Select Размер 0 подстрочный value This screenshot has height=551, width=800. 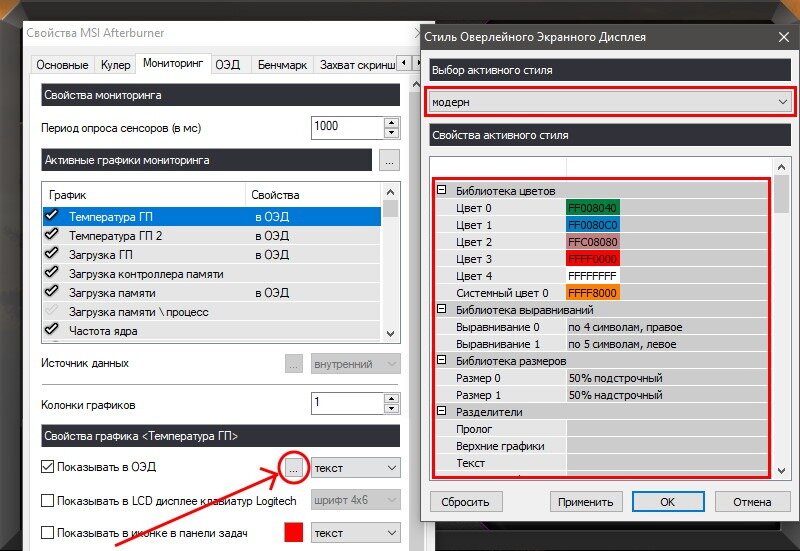tap(667, 378)
